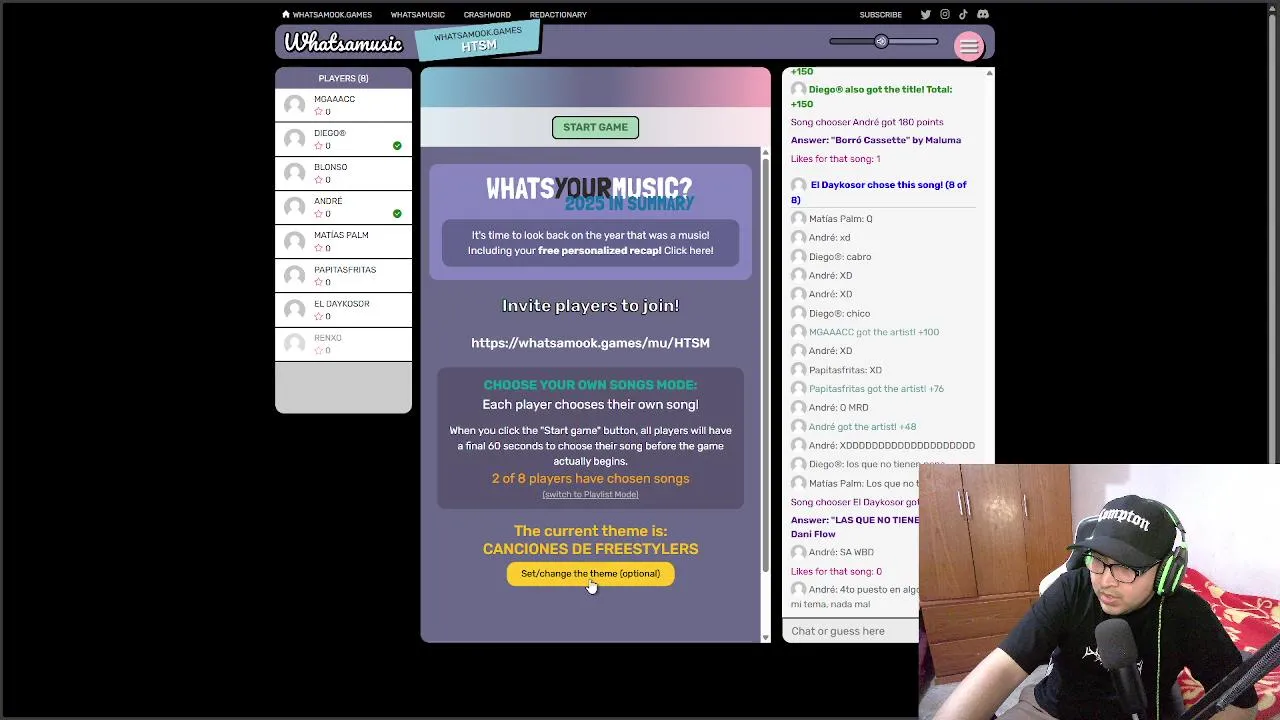The height and width of the screenshot is (720, 1280).
Task: Click 'Set/change the theme (optional)' button
Action: (590, 573)
